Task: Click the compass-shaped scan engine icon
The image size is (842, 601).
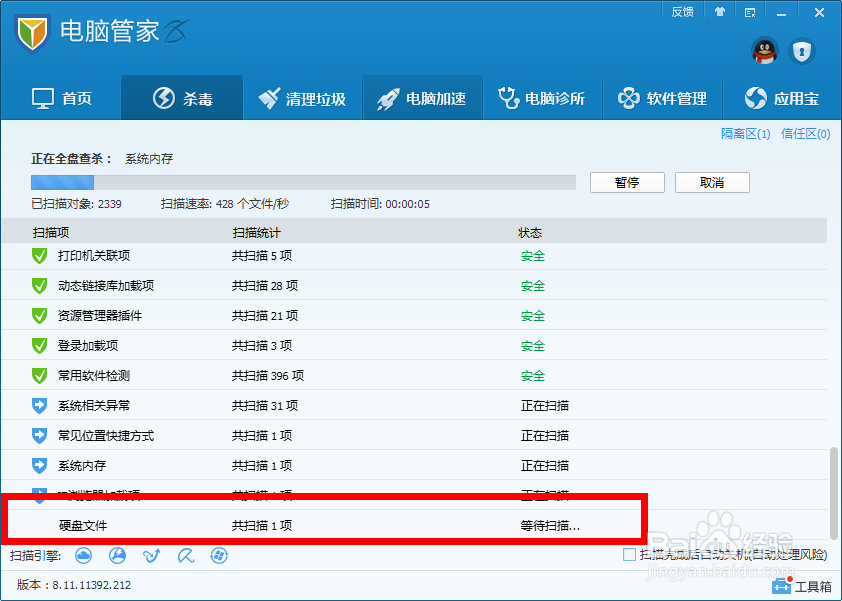Action: (118, 555)
